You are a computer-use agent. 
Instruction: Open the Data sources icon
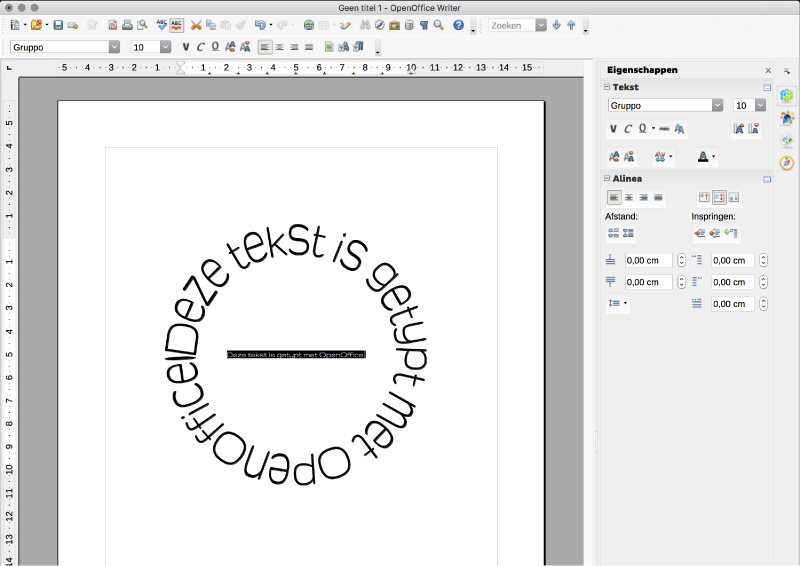pos(409,25)
